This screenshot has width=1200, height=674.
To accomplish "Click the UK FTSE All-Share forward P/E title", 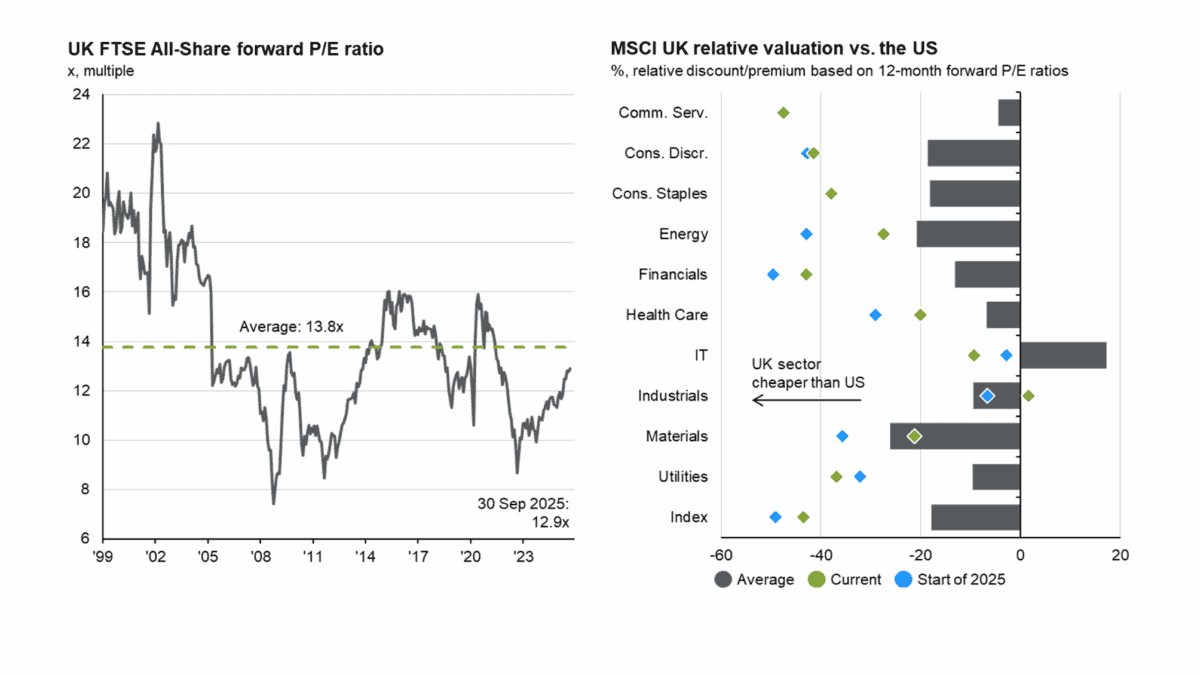I will click(x=226, y=48).
